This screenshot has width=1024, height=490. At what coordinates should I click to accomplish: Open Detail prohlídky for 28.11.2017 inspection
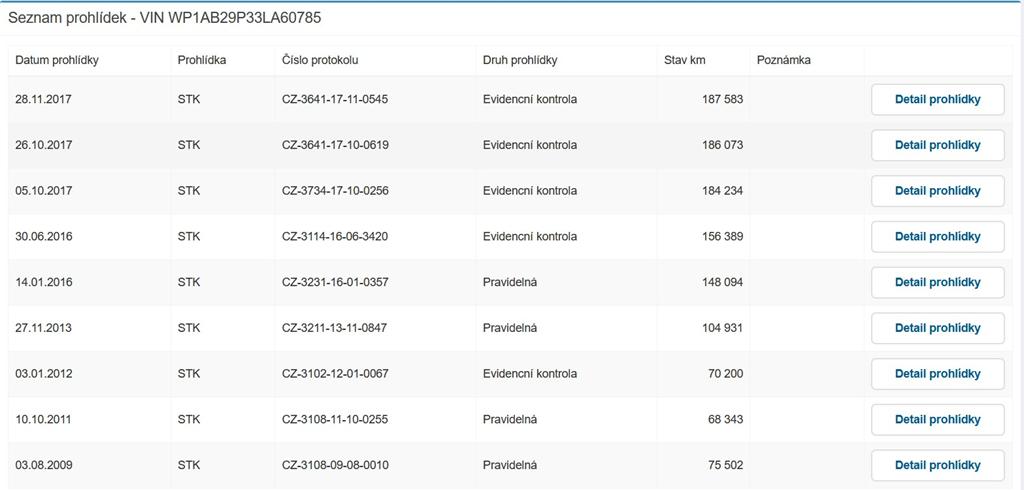click(x=937, y=100)
